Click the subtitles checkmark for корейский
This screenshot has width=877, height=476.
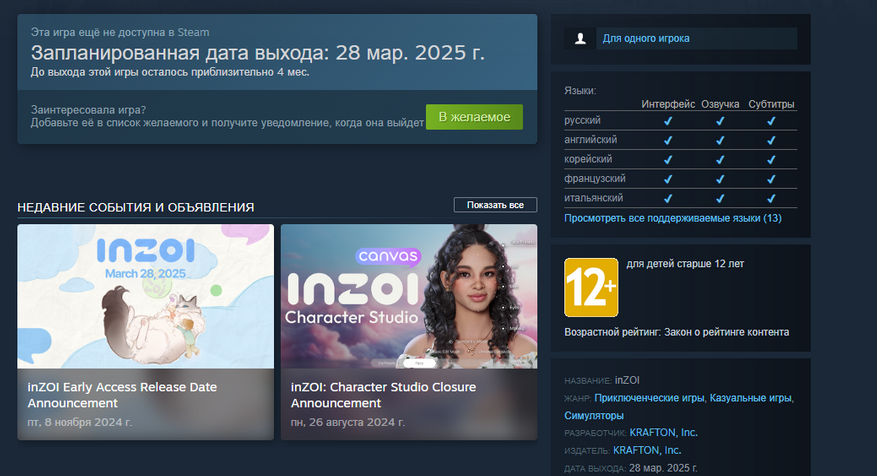click(771, 159)
